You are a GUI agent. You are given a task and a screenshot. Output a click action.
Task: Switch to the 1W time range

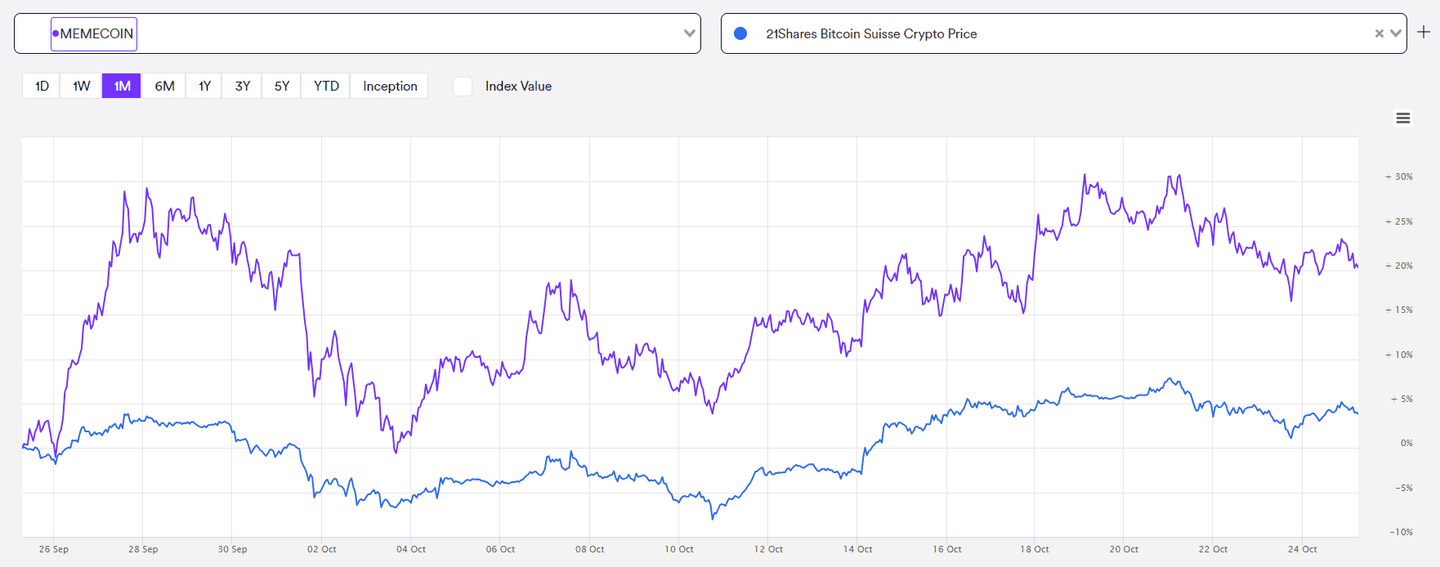pyautogui.click(x=81, y=86)
